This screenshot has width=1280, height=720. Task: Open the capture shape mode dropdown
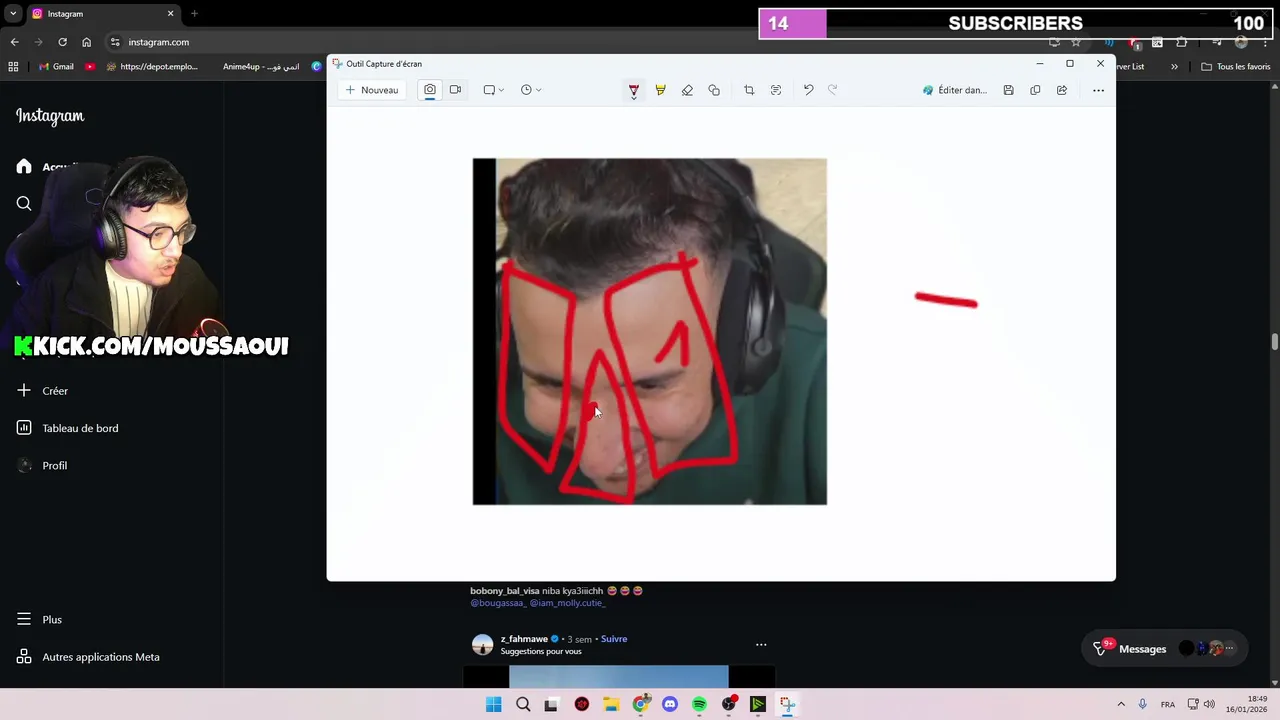pos(493,90)
